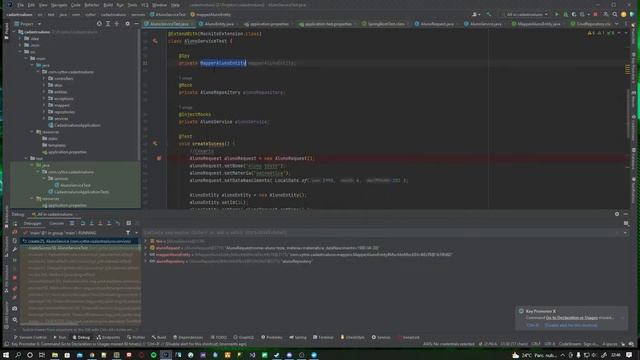
Task: Open Search Everywhere magnifier in top toolbar
Action: [x=615, y=14]
